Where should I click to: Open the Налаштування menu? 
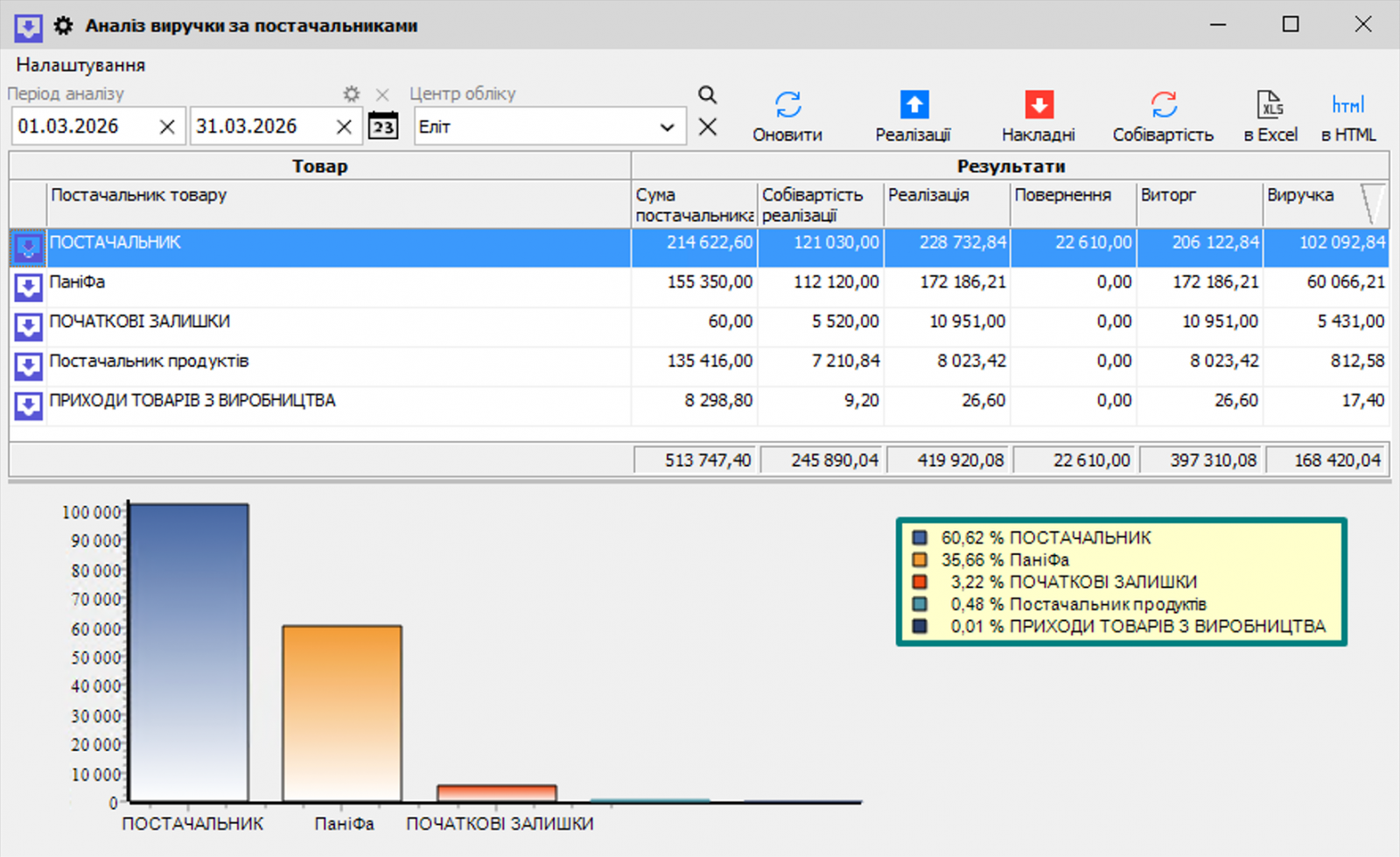[80, 66]
